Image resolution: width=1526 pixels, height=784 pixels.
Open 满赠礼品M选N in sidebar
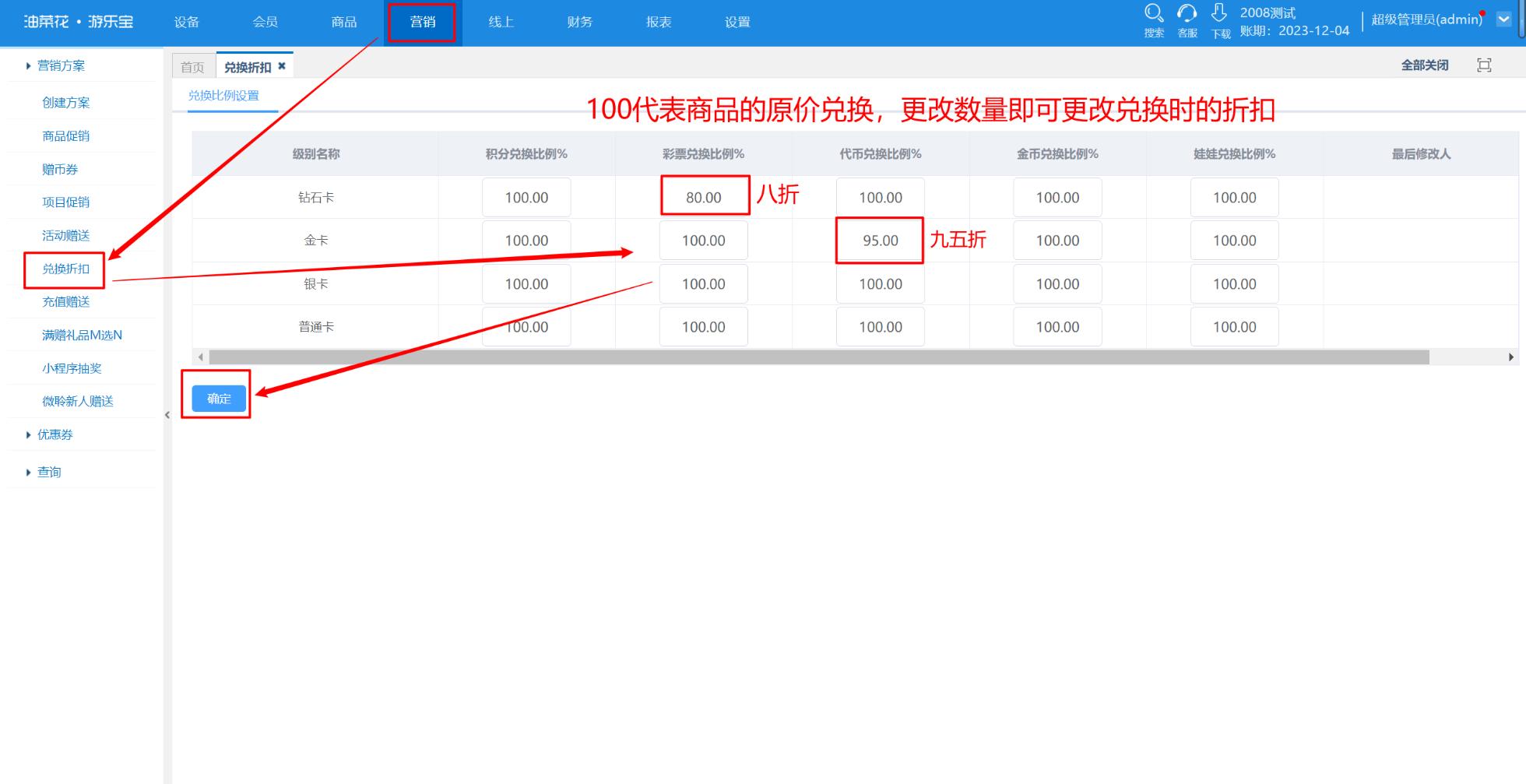tap(82, 336)
